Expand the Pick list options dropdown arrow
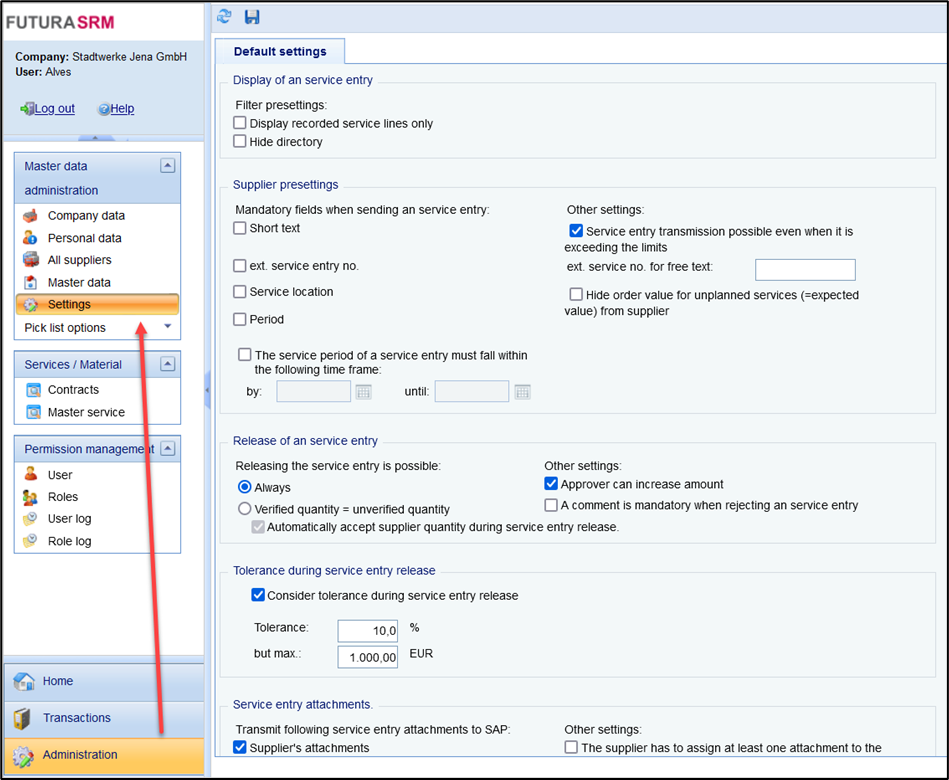The height and width of the screenshot is (780, 949). click(x=167, y=327)
